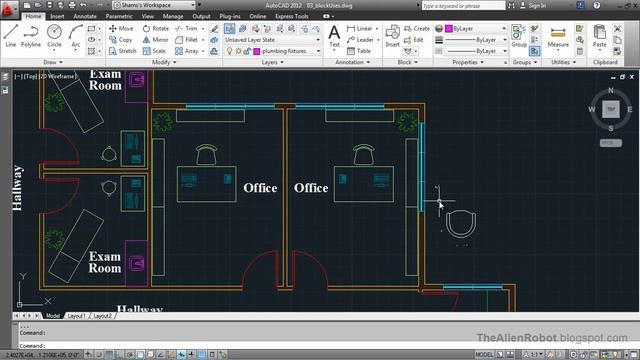Switch to the Layout1 tab
Image resolution: width=640 pixels, height=360 pixels.
tap(76, 316)
